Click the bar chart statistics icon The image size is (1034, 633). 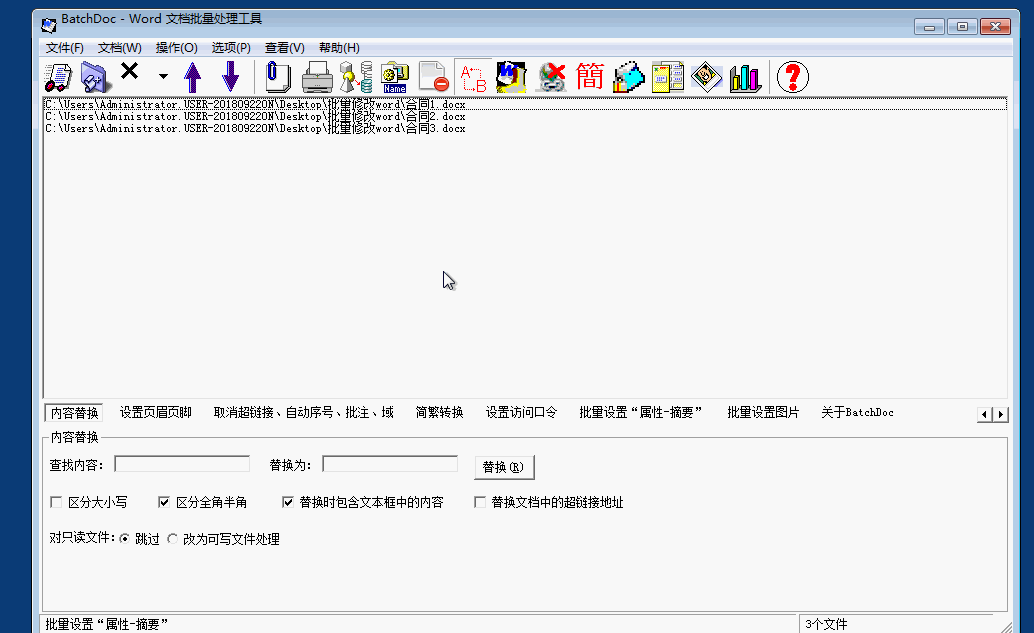pos(745,77)
